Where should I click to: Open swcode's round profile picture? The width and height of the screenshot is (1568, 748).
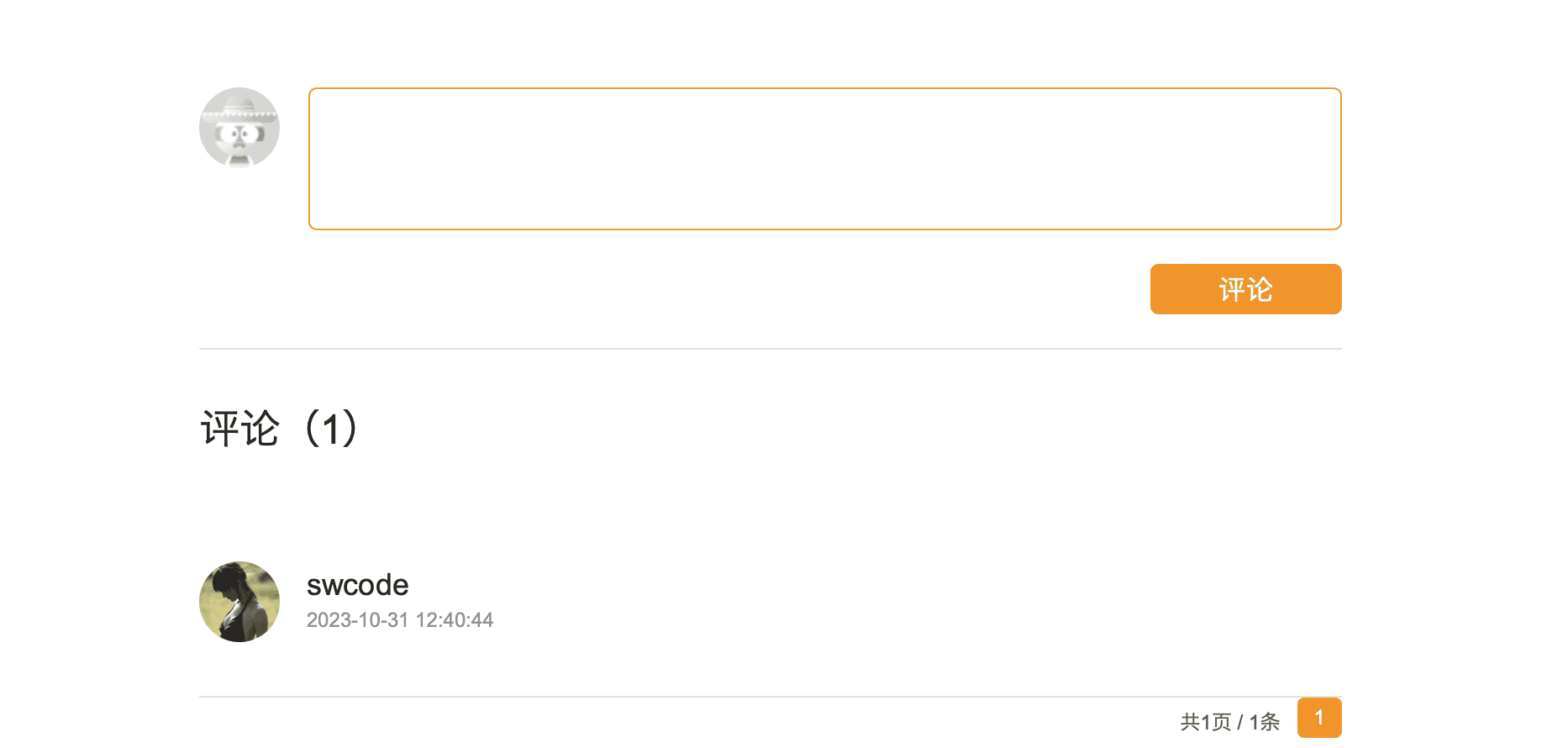239,602
